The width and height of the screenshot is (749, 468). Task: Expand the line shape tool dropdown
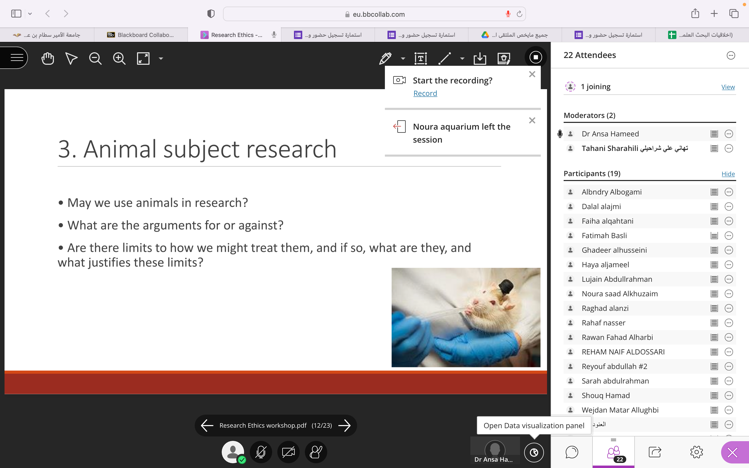pos(461,59)
